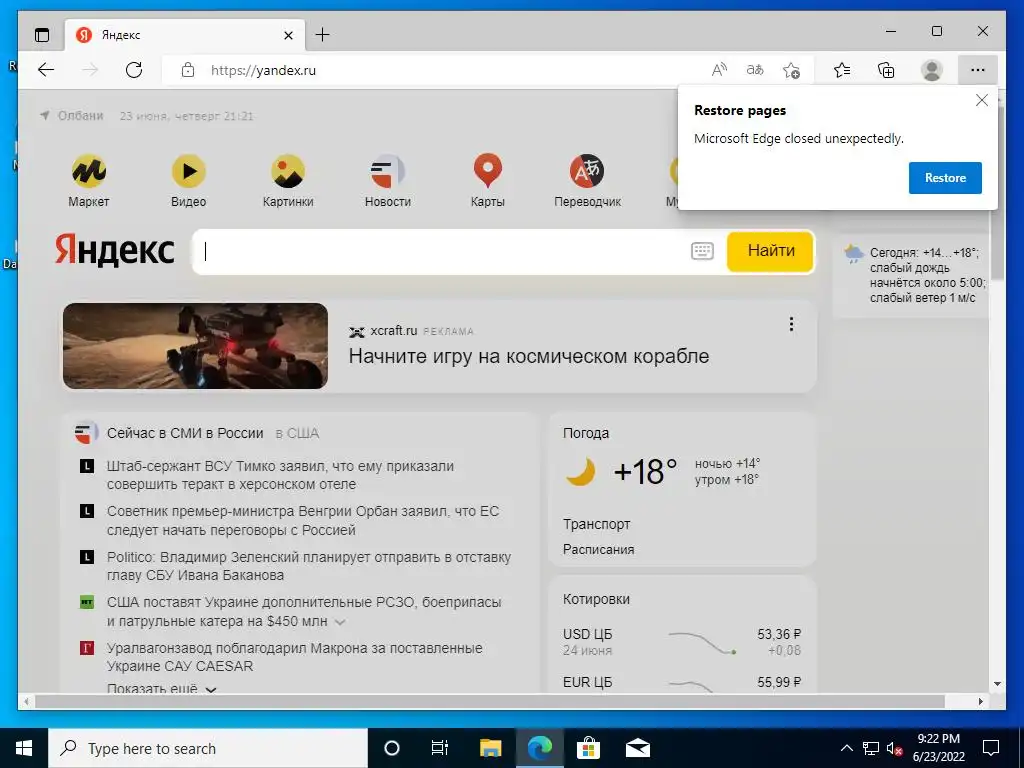This screenshot has width=1024, height=768.
Task: Open Yandex Картинки service icon
Action: (288, 180)
